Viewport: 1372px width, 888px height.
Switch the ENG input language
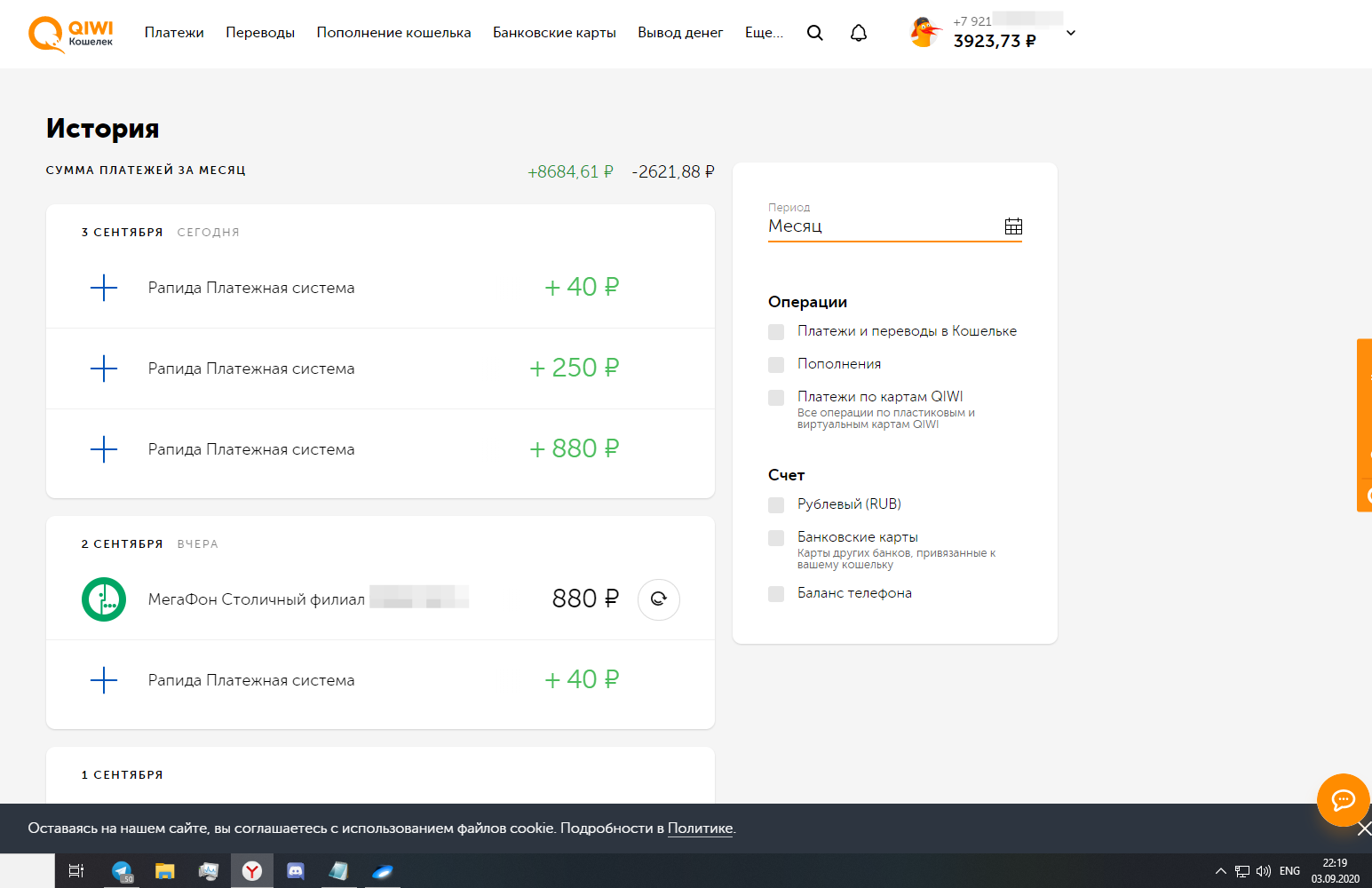click(x=1289, y=871)
